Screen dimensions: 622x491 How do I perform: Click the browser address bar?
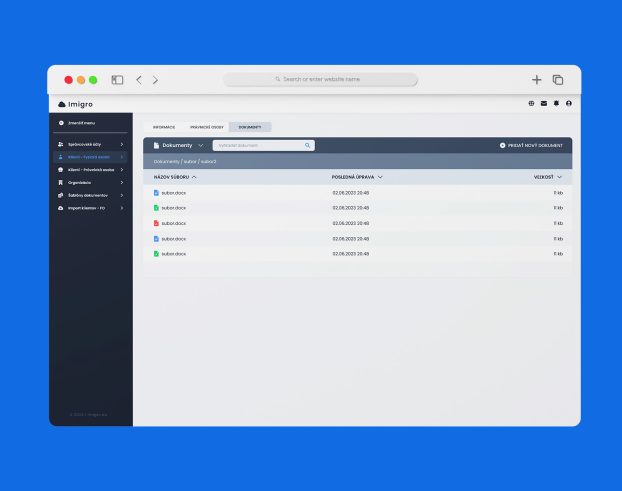click(320, 79)
